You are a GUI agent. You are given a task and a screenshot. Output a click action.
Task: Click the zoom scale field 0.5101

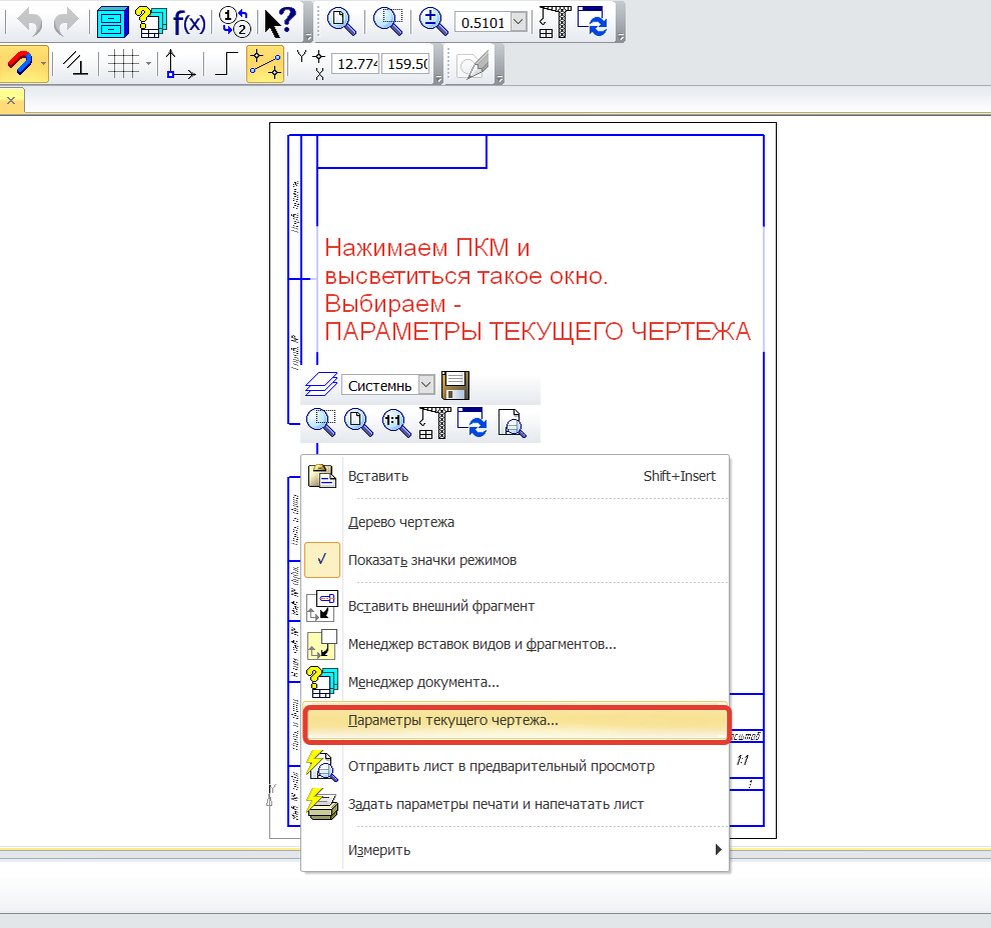coord(482,23)
